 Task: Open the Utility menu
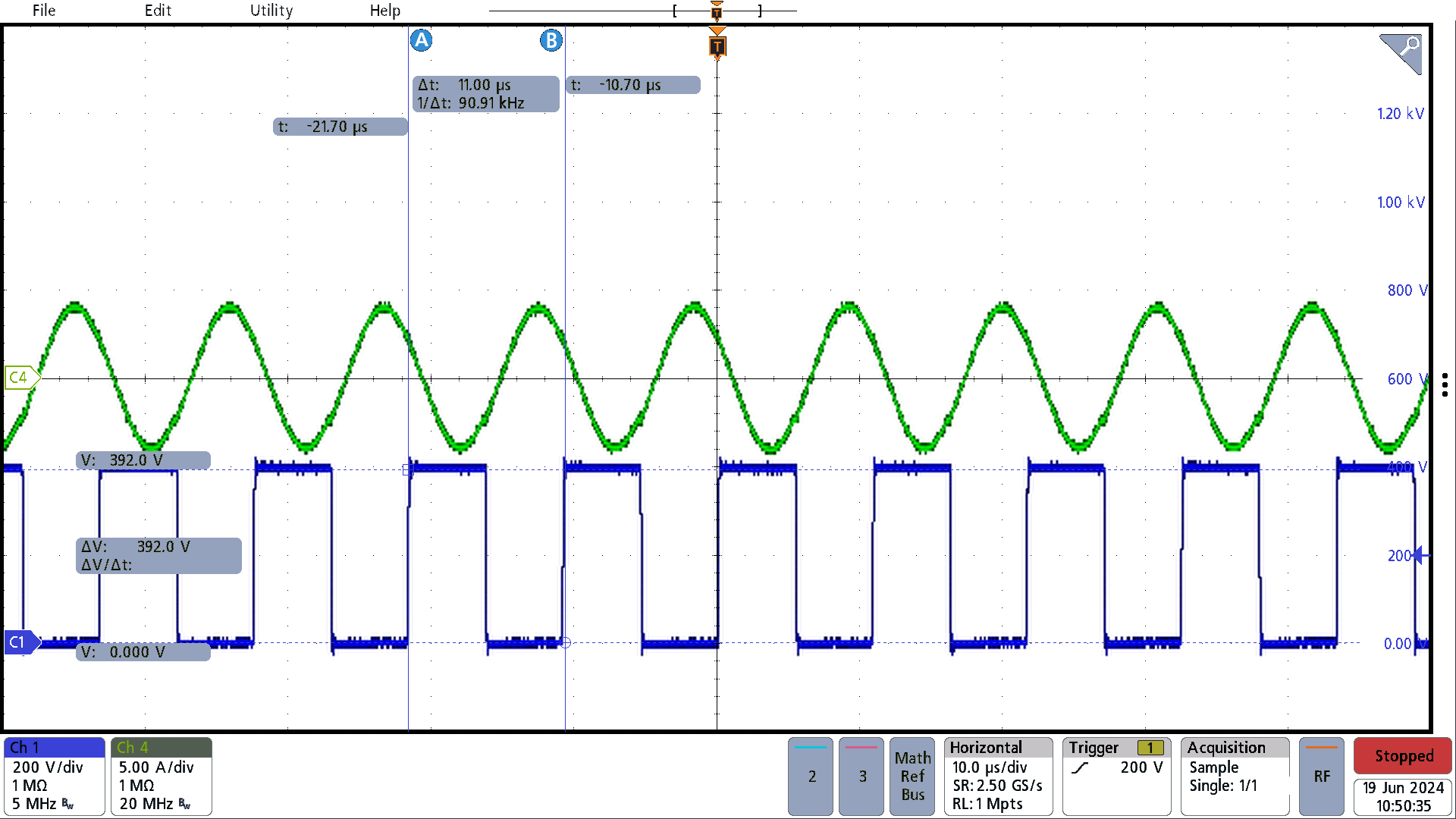pos(271,11)
